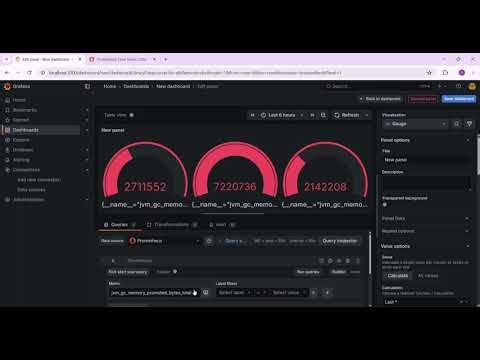Click Dashboards breadcrumb link
This screenshot has width=480, height=360.
136,86
